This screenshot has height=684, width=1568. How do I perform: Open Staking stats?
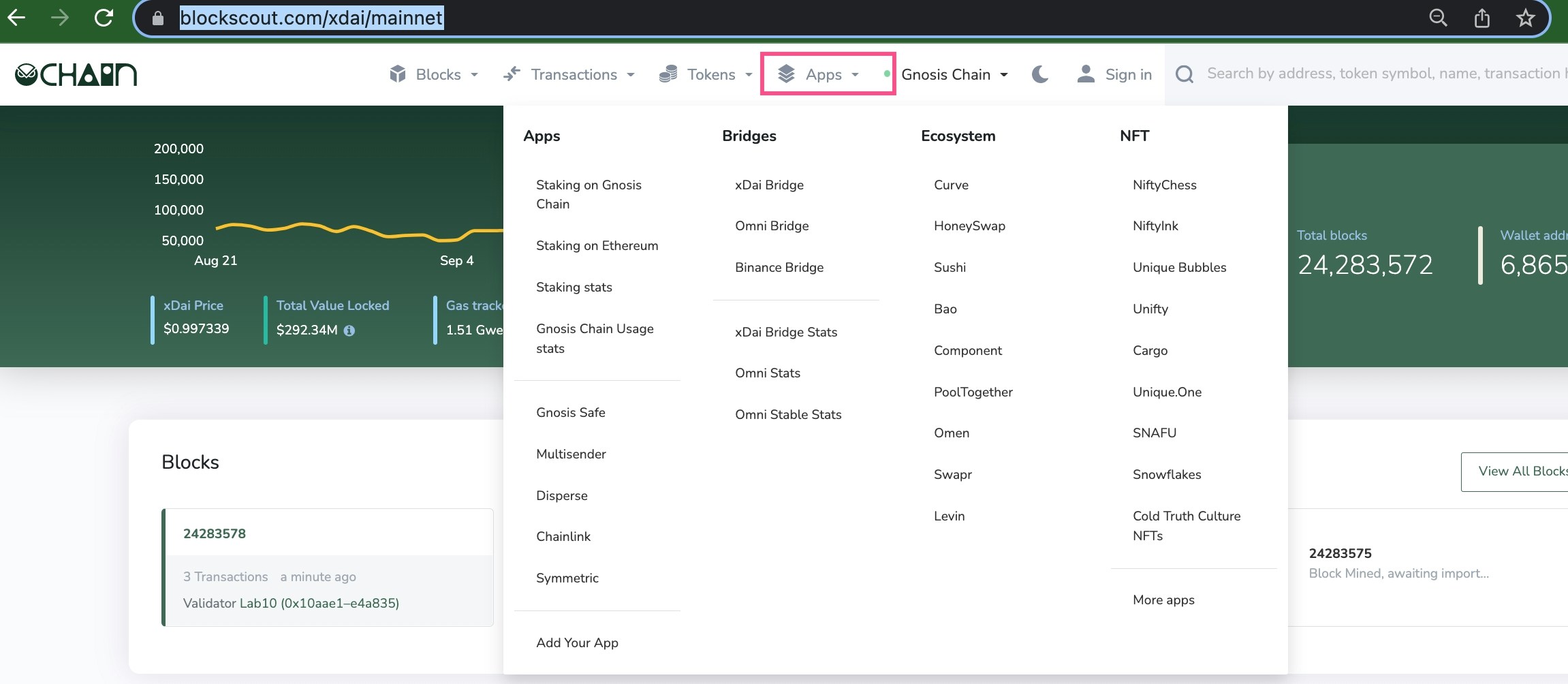pyautogui.click(x=574, y=287)
